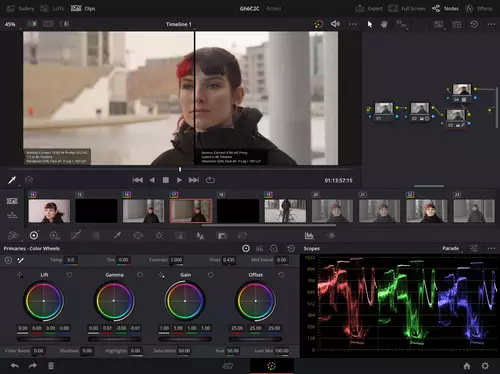Select node 04 in node graph
Viewport: 500px width, 374px height.
coord(462,93)
